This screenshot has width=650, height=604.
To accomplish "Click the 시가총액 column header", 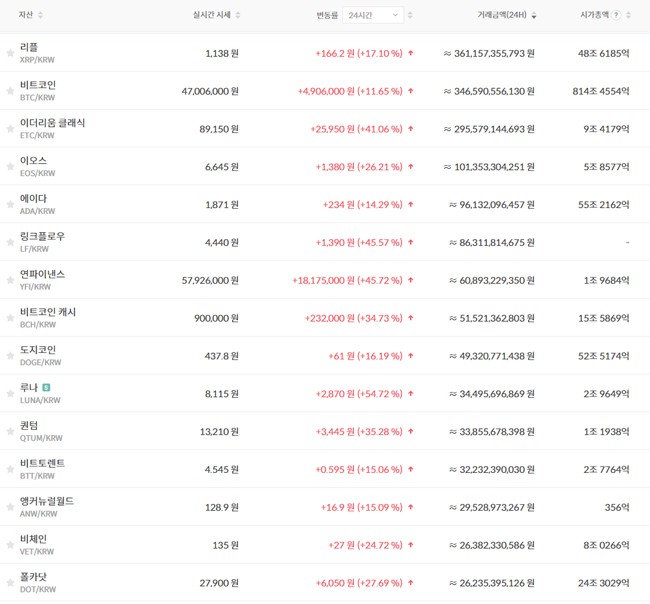I will pos(594,15).
